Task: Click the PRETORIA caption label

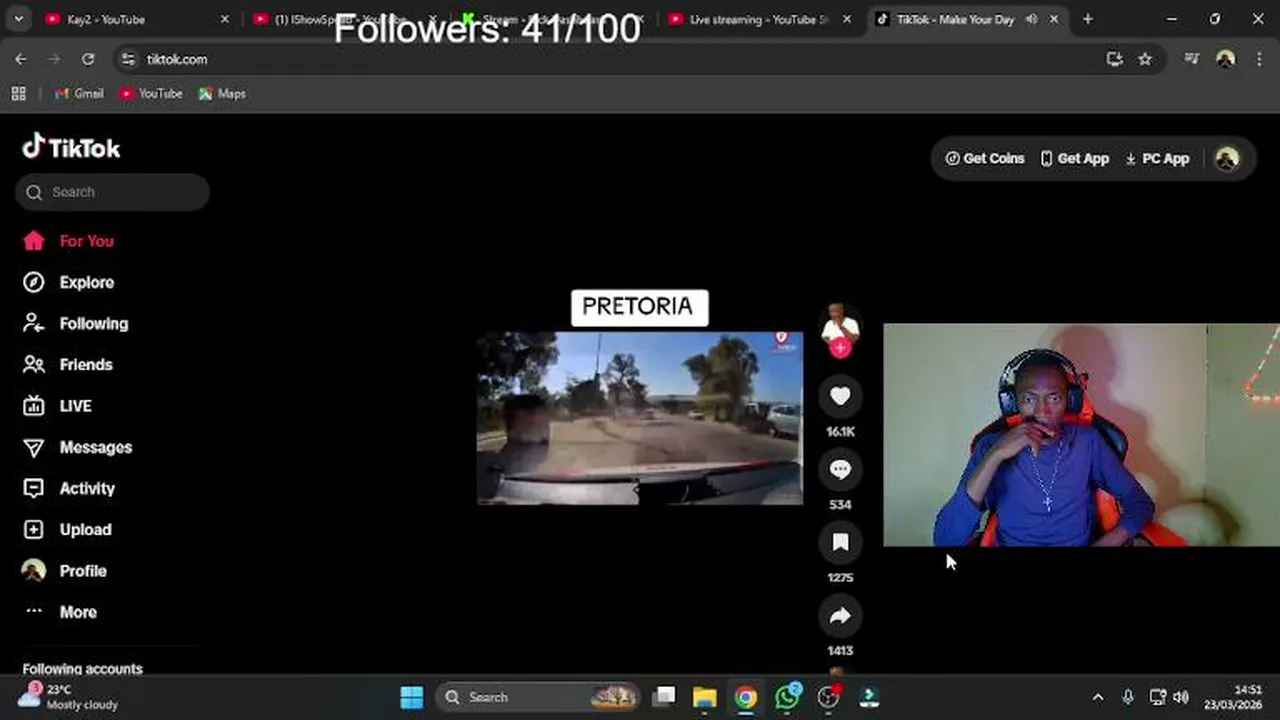Action: [x=638, y=307]
